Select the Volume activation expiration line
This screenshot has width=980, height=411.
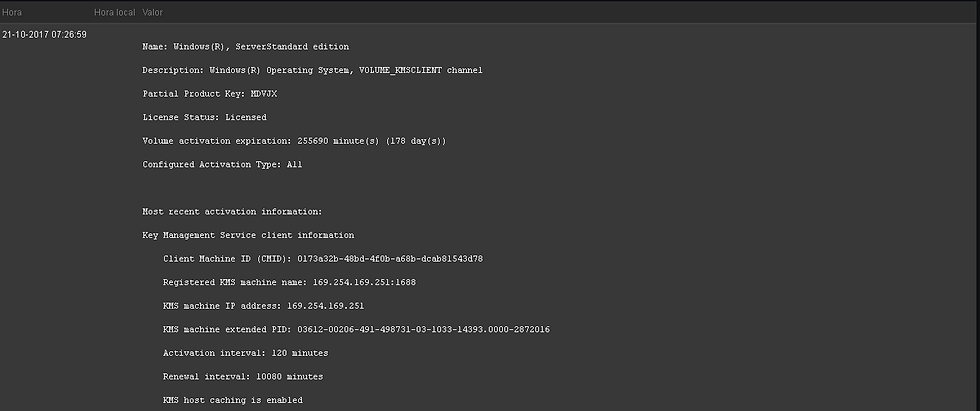click(x=294, y=141)
